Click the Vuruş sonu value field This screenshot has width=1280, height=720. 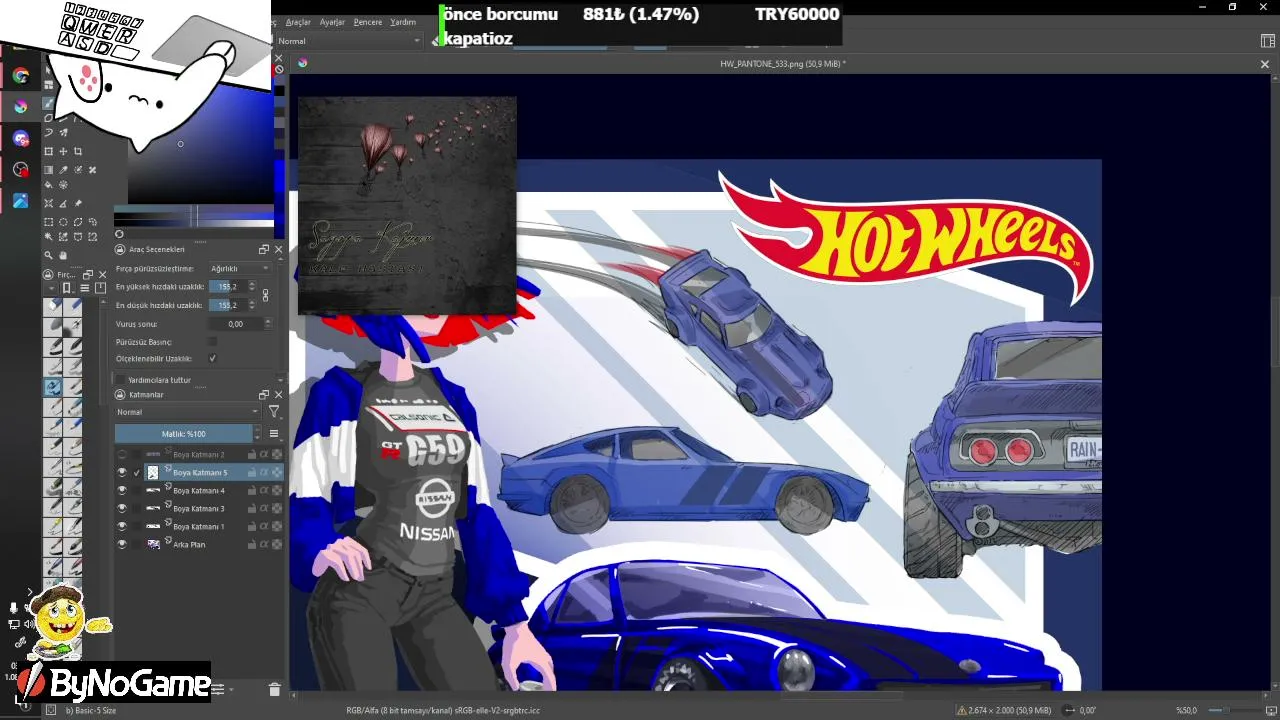[x=236, y=324]
